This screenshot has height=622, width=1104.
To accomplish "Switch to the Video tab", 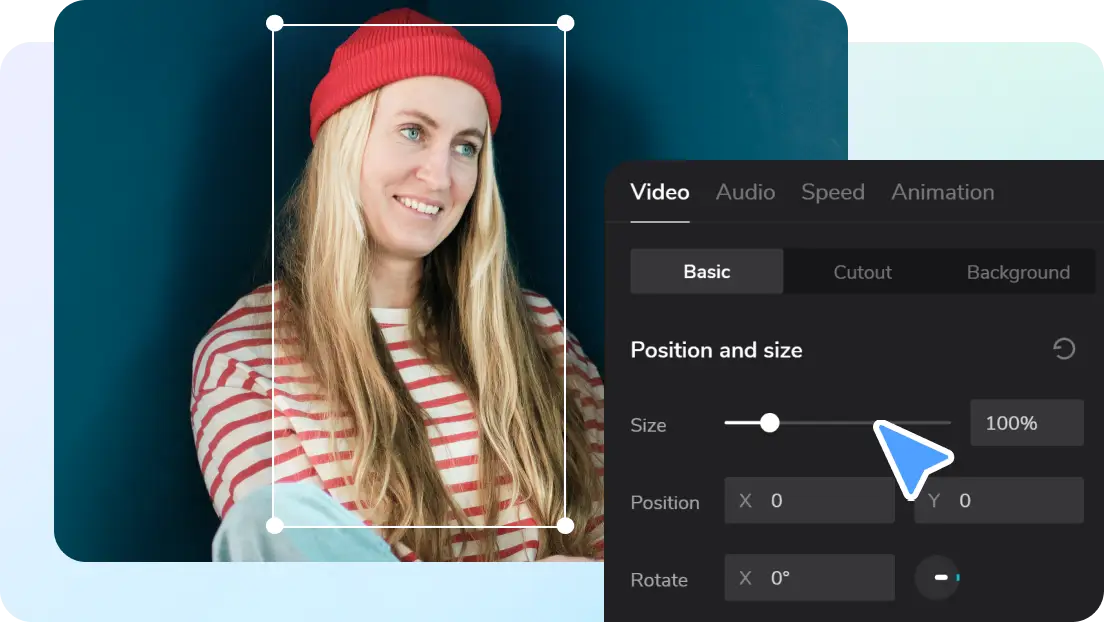I will pyautogui.click(x=659, y=192).
